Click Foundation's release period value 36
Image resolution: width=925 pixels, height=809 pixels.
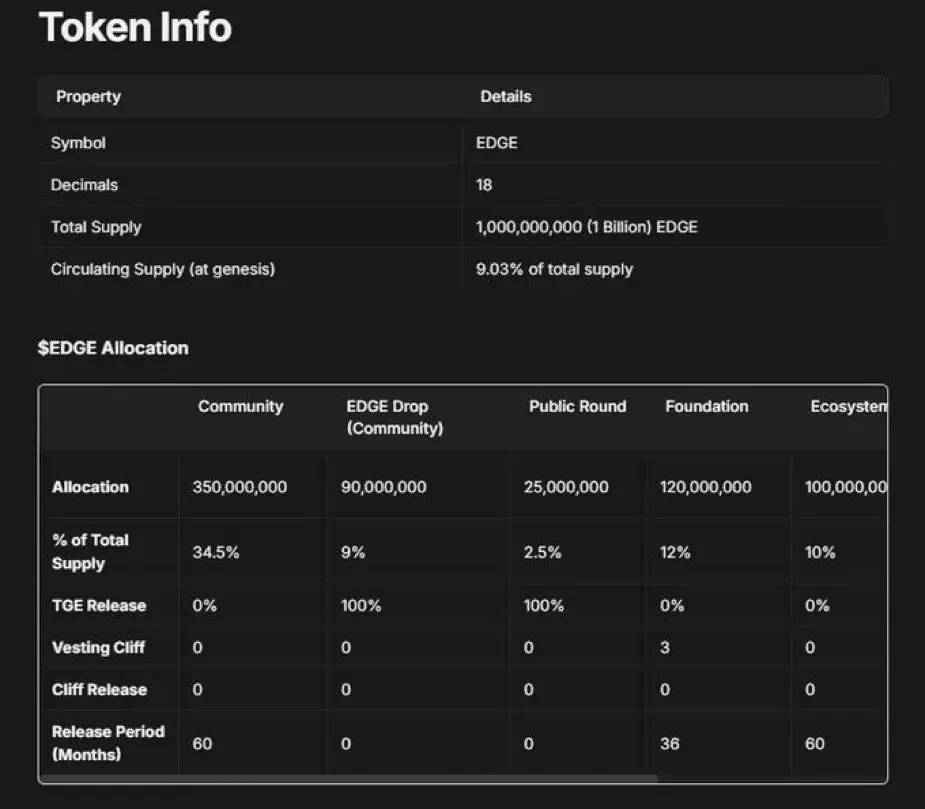[670, 744]
